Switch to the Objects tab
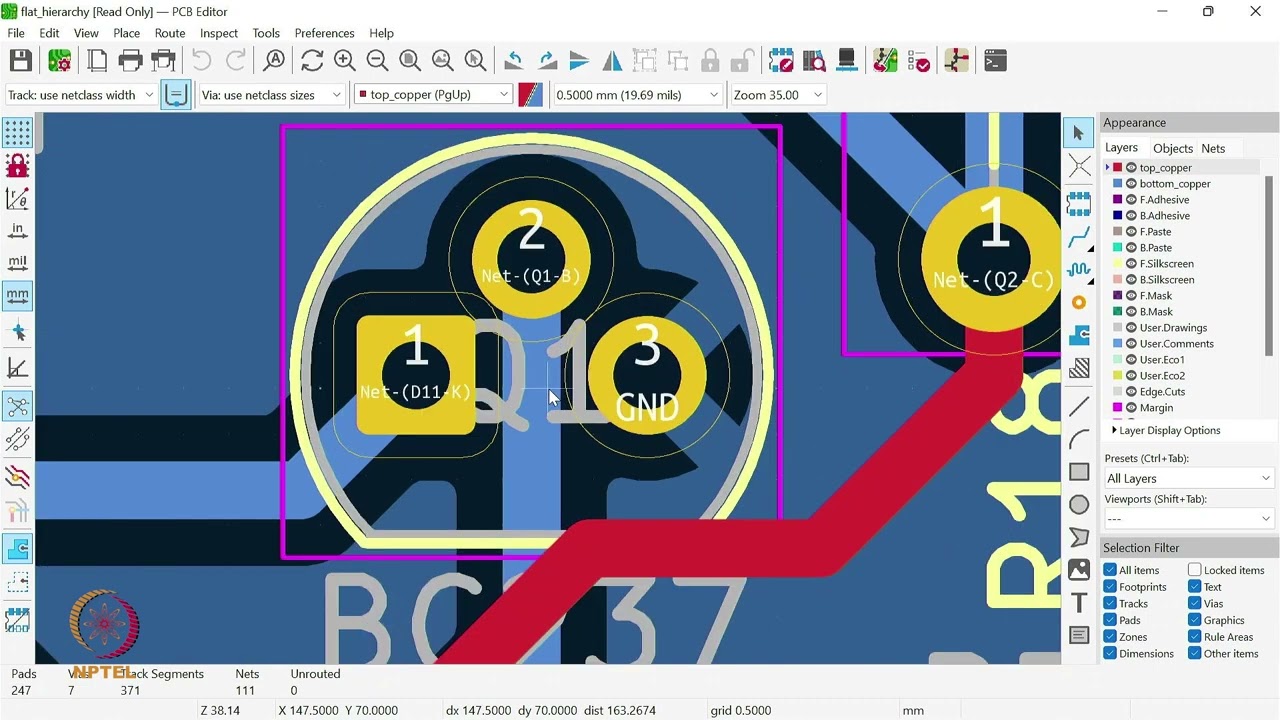This screenshot has height=720, width=1280. point(1173,148)
